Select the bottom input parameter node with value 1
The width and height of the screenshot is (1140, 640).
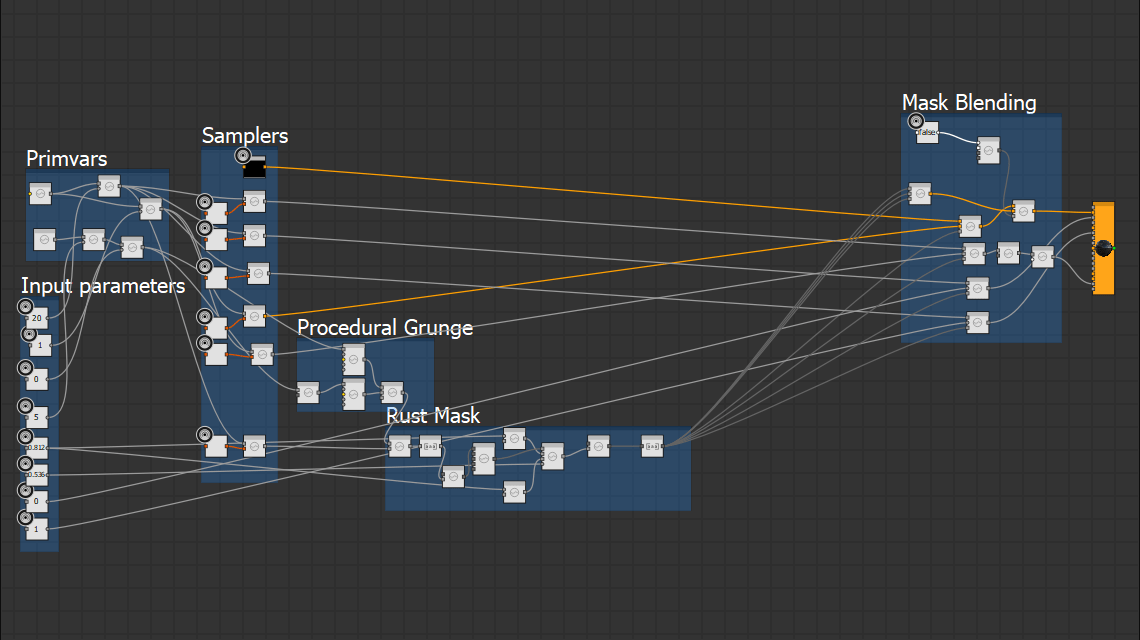[37, 528]
